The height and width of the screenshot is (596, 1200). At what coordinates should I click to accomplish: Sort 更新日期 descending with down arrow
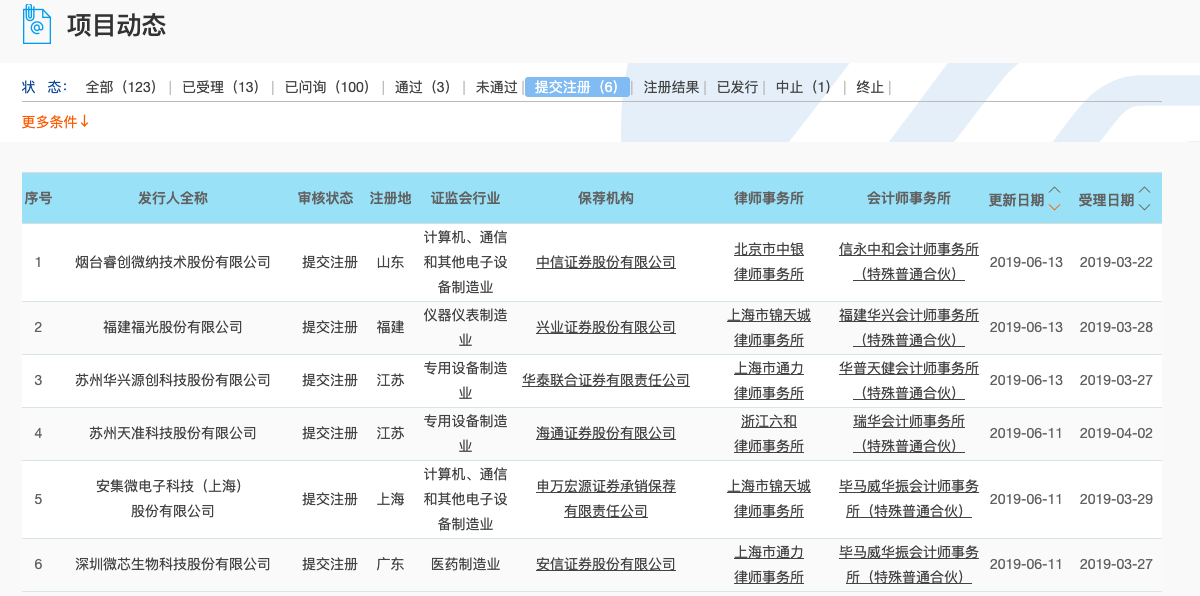(x=1054, y=207)
